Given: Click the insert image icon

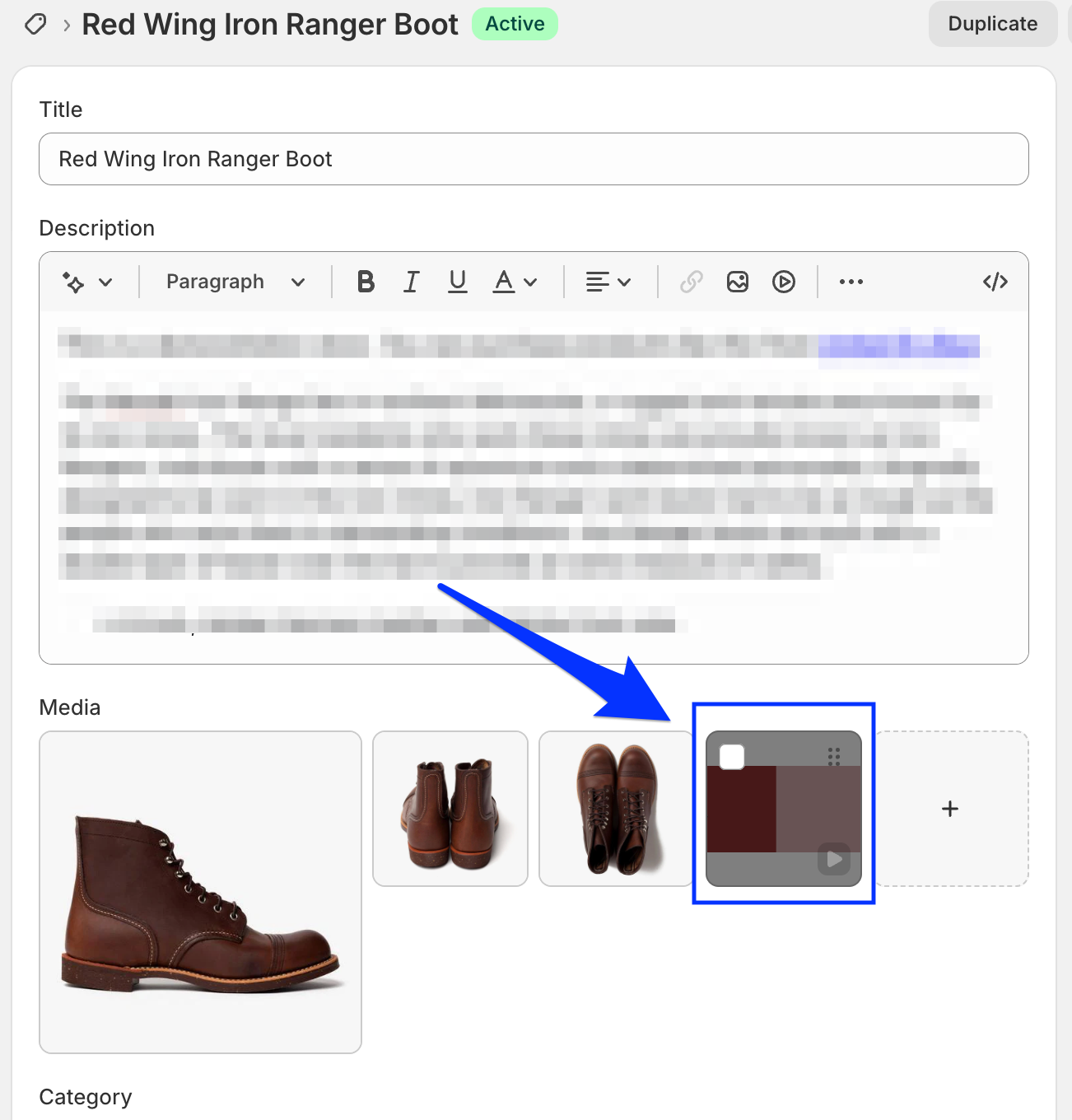Looking at the screenshot, I should [738, 282].
